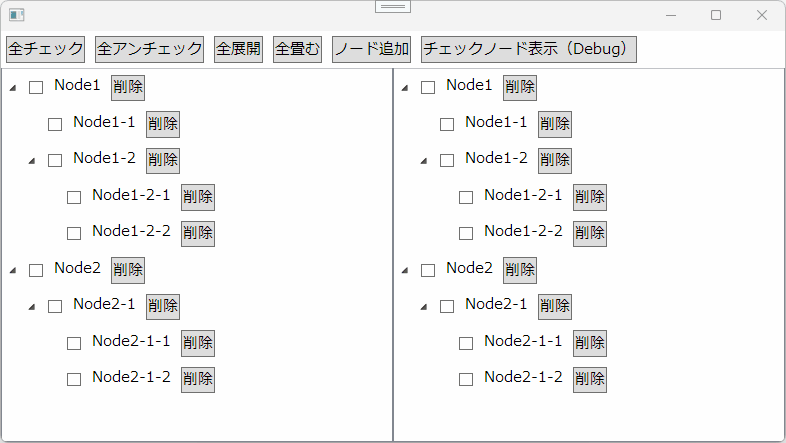This screenshot has height=443, width=786.
Task: Click 削除 next to Node1-2-2 in right tree
Action: pos(590,234)
